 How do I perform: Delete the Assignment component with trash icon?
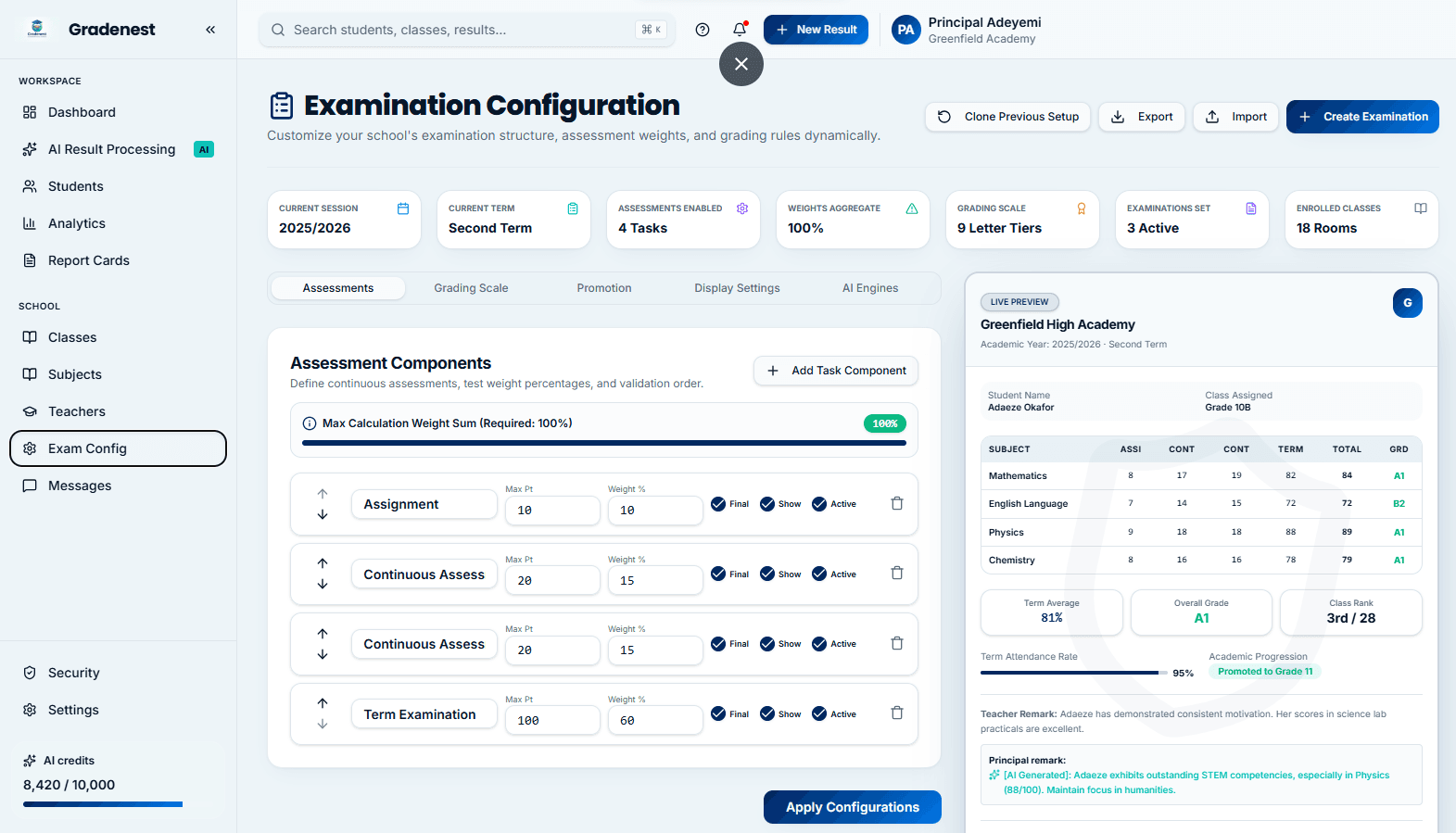pyautogui.click(x=897, y=503)
